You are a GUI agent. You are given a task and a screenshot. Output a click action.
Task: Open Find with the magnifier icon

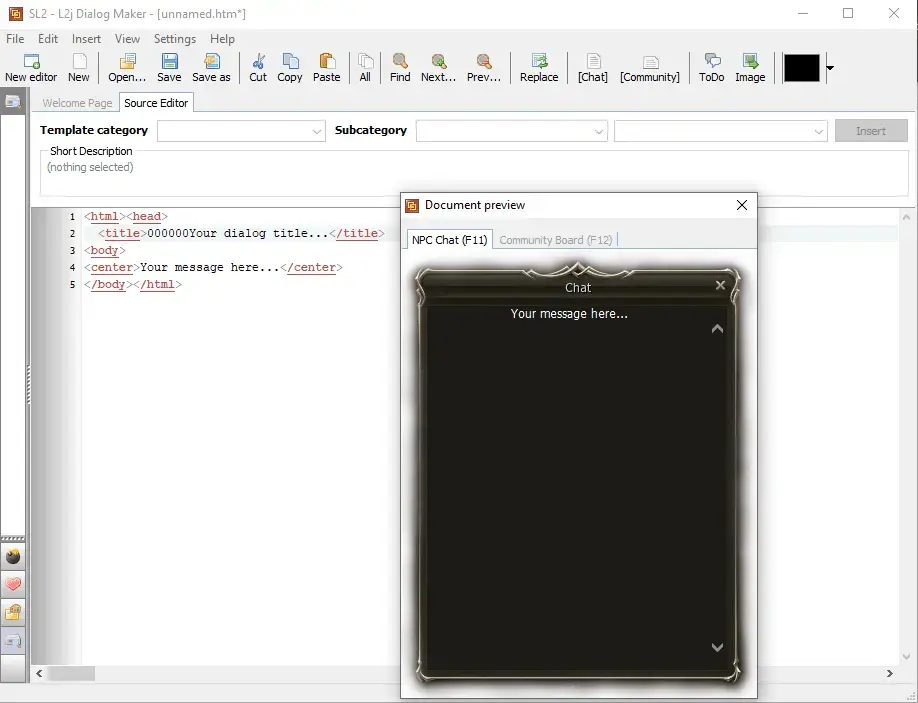click(x=400, y=68)
